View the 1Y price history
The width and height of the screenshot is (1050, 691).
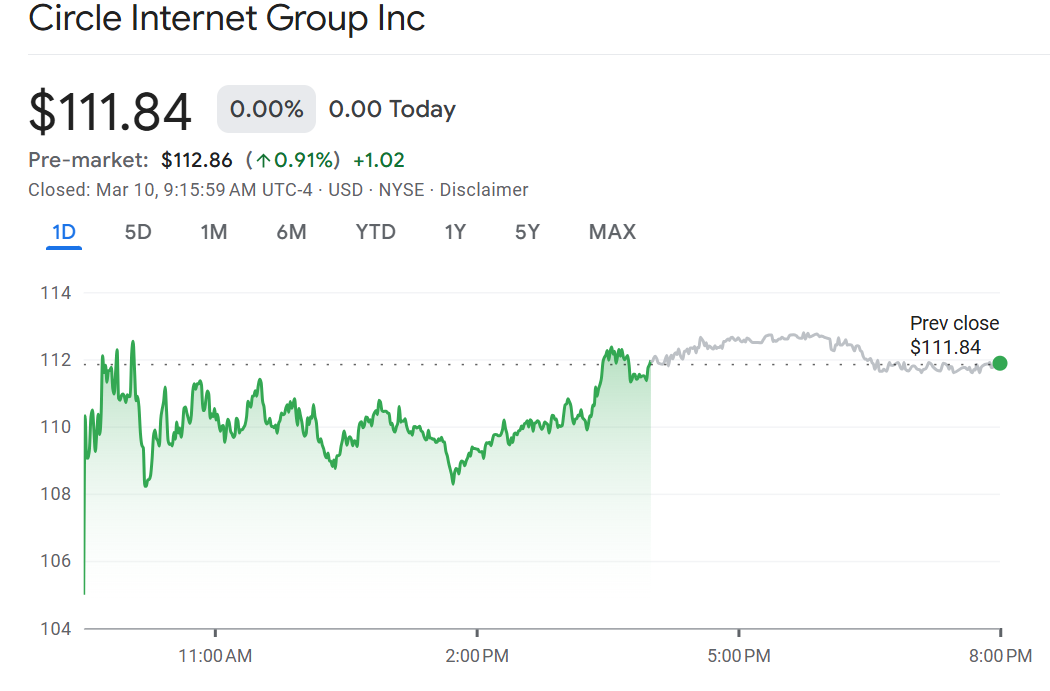pos(455,231)
